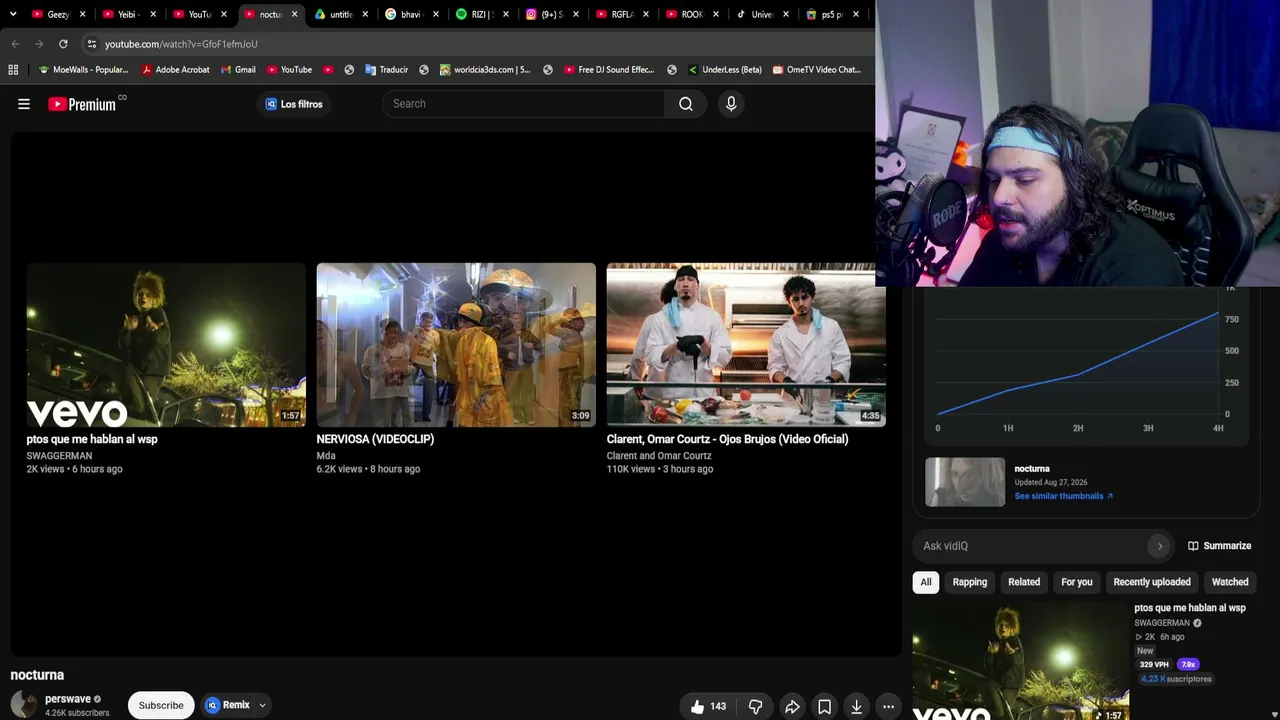The image size is (1280, 720).
Task: Open the YouTube bookmark in bookmarks bar
Action: 289,70
